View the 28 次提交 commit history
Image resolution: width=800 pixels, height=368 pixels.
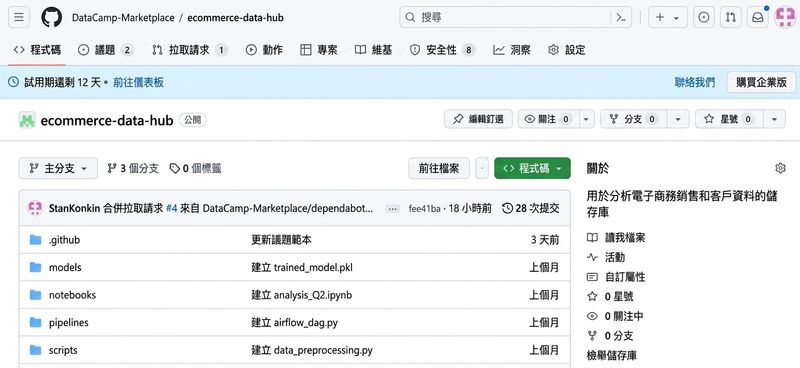[x=531, y=208]
